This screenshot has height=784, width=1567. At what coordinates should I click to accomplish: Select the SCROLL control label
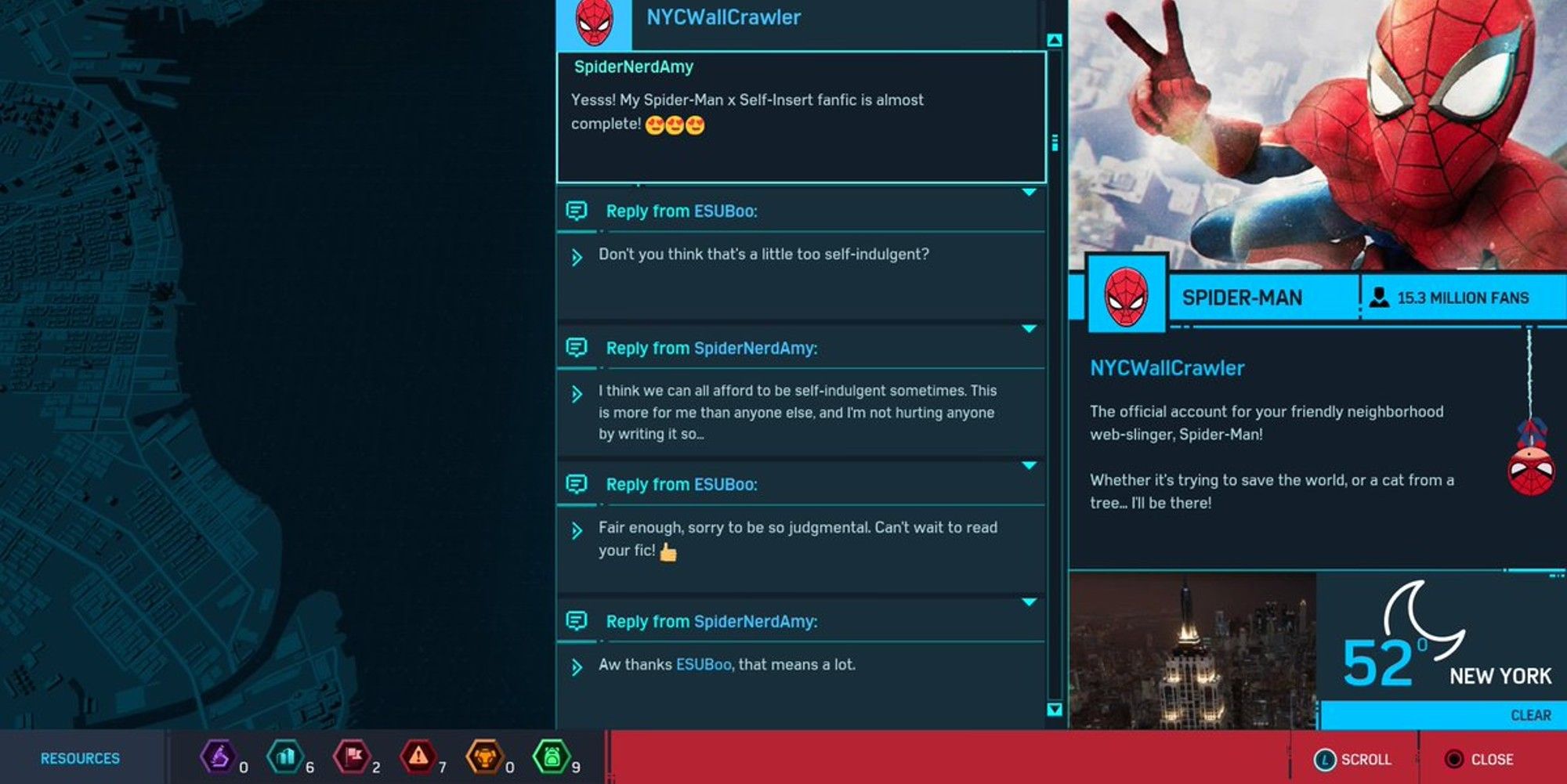click(1366, 760)
